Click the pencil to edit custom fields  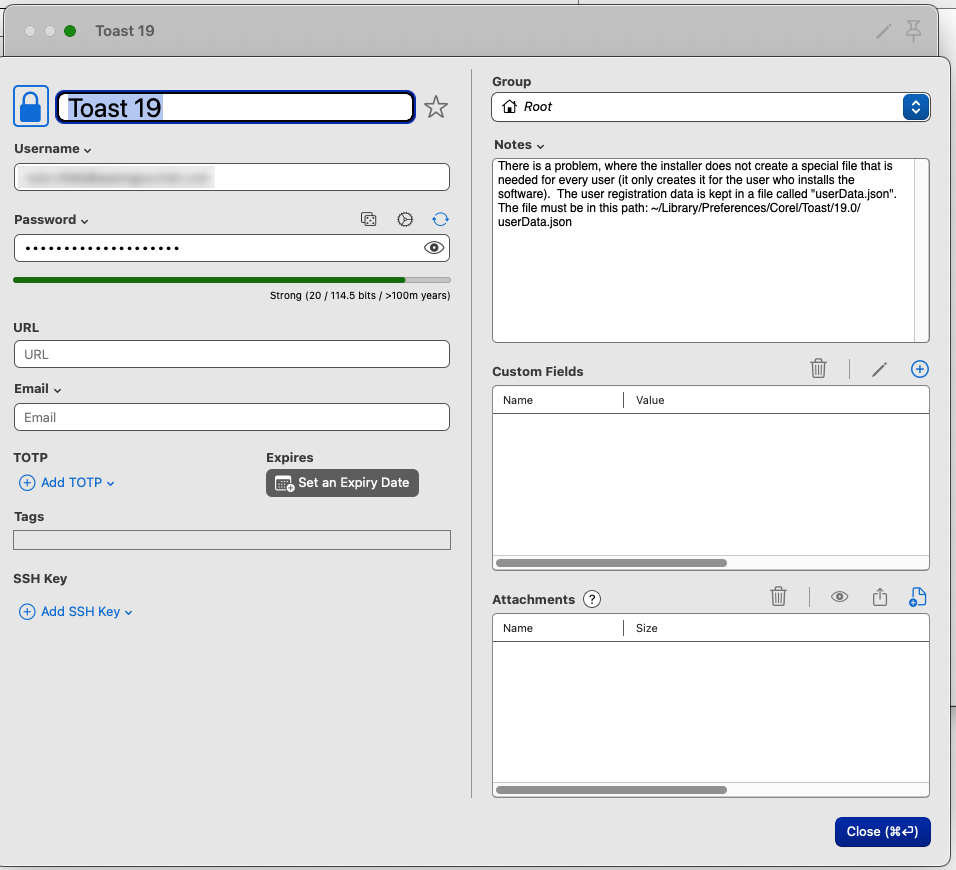pyautogui.click(x=879, y=369)
